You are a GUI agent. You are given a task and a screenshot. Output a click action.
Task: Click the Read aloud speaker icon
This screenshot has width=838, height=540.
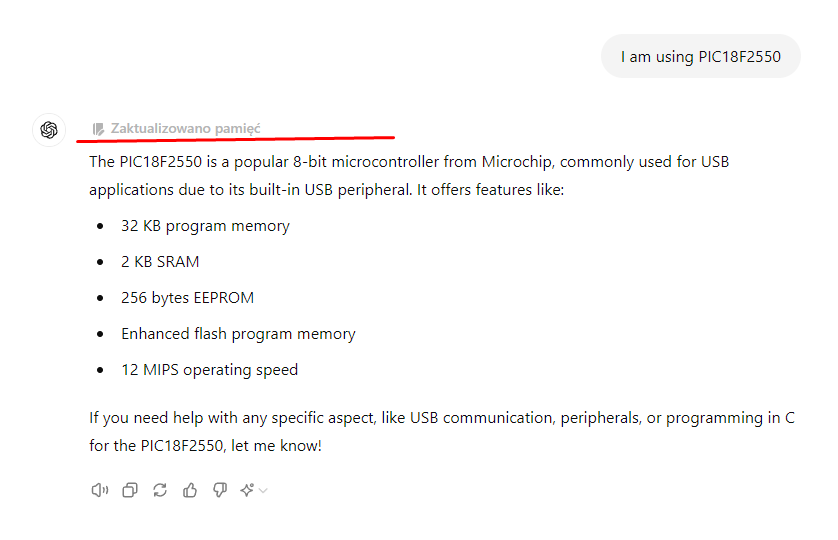[99, 490]
